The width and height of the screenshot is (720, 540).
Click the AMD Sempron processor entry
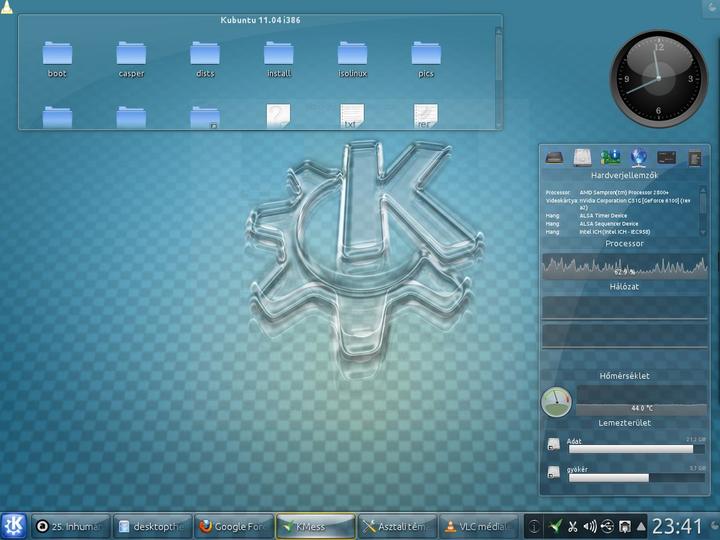tap(624, 193)
